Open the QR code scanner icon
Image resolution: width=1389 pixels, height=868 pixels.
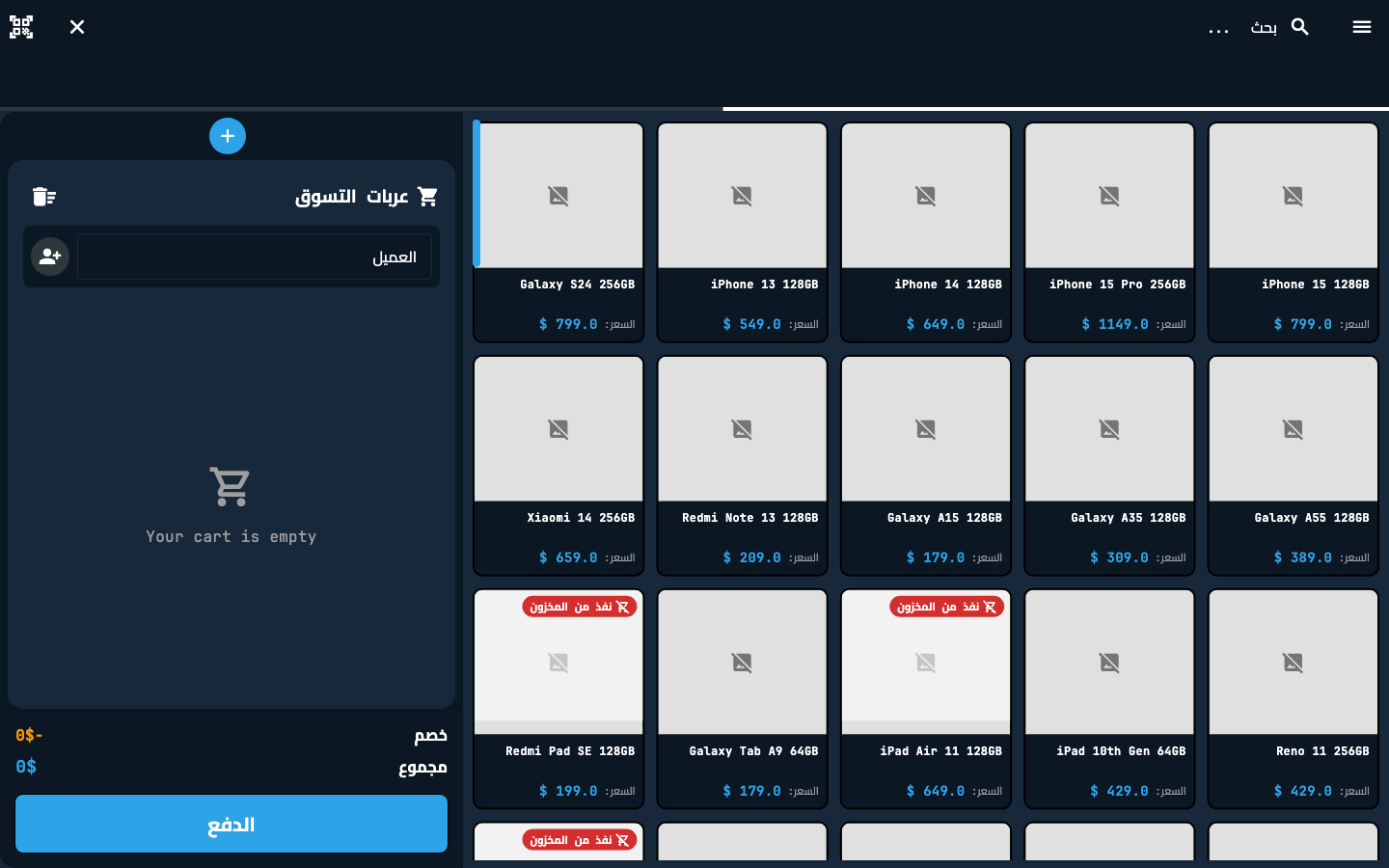(21, 27)
